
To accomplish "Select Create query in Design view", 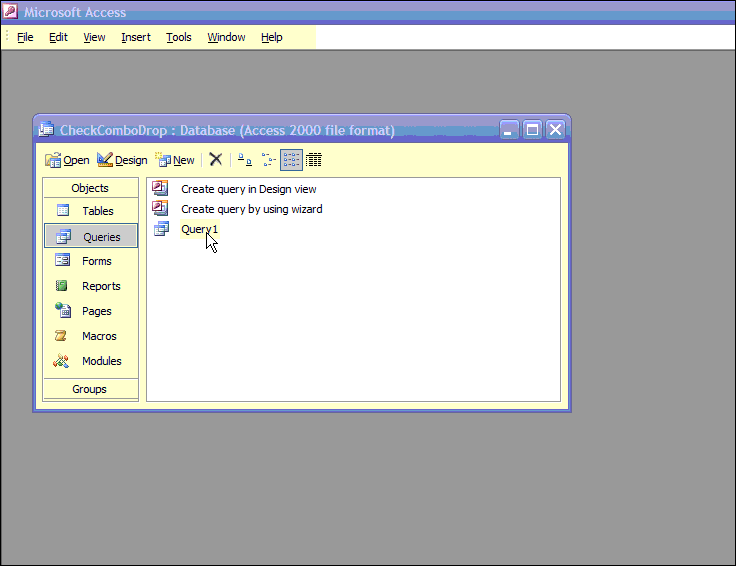I will point(248,189).
